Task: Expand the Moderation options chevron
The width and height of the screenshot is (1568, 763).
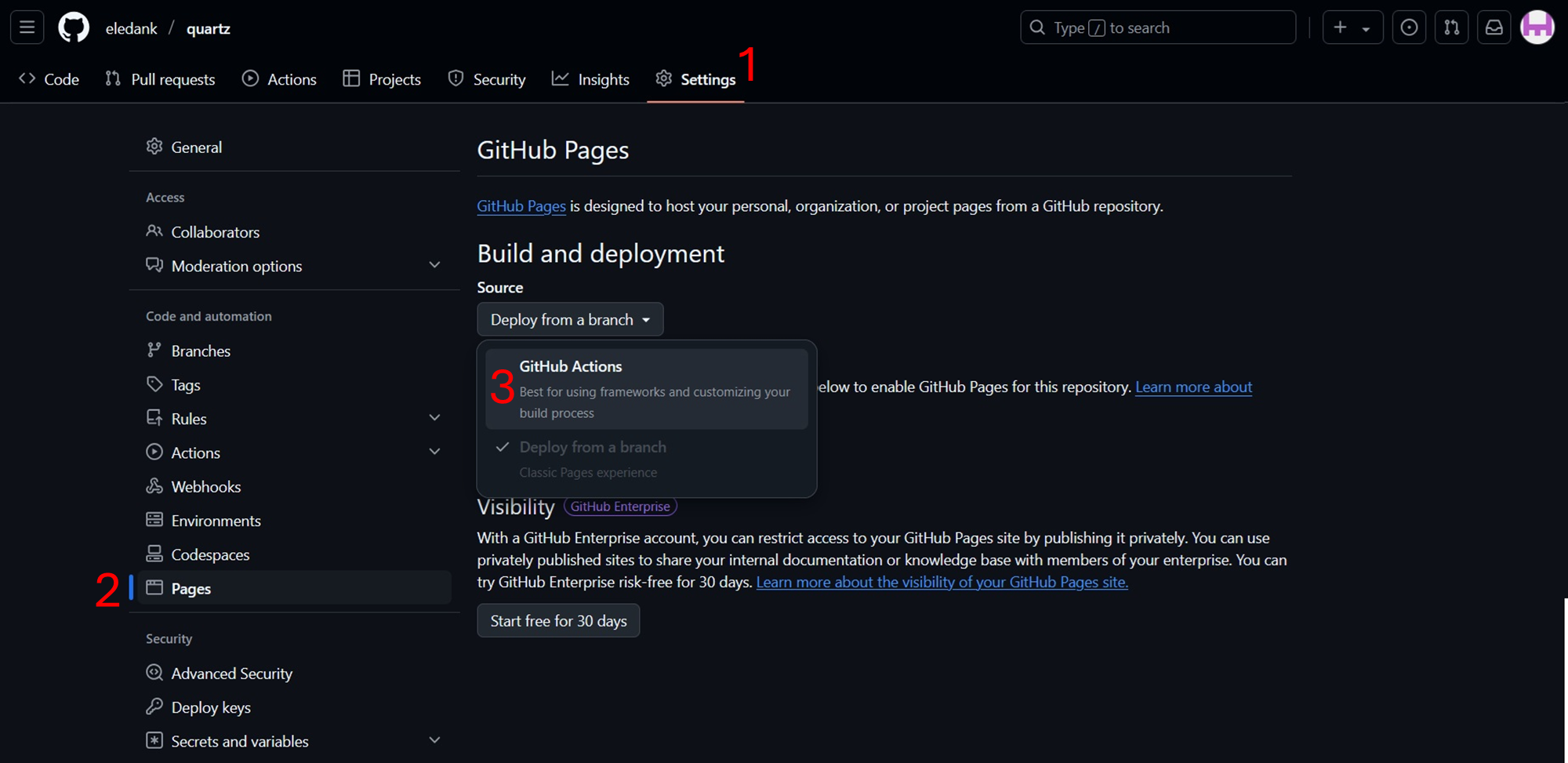Action: pos(434,265)
